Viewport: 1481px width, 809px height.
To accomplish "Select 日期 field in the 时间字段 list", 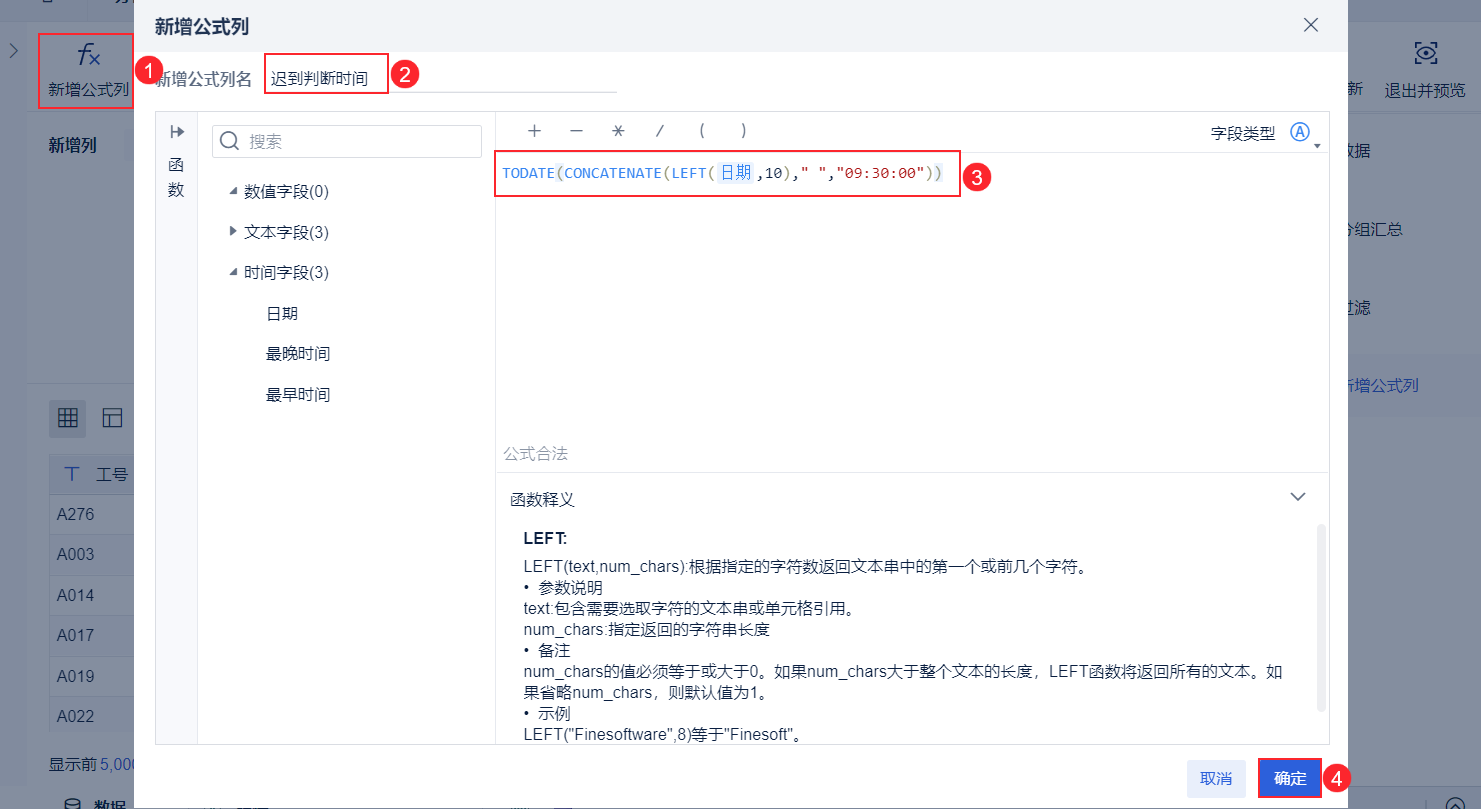I will point(282,314).
